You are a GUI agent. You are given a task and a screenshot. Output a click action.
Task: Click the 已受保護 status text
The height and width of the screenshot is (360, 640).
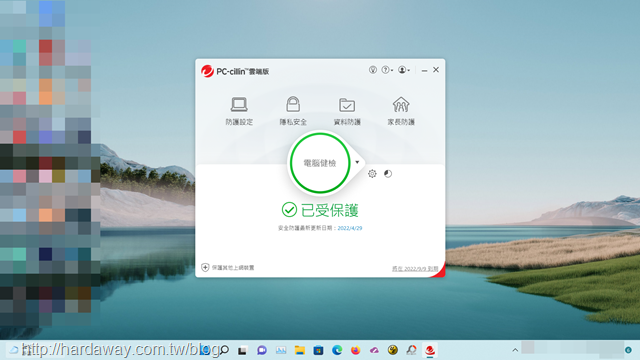[330, 210]
